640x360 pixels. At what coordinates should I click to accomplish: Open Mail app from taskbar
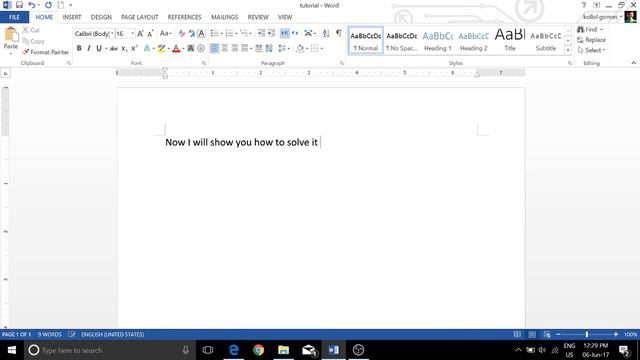click(309, 350)
